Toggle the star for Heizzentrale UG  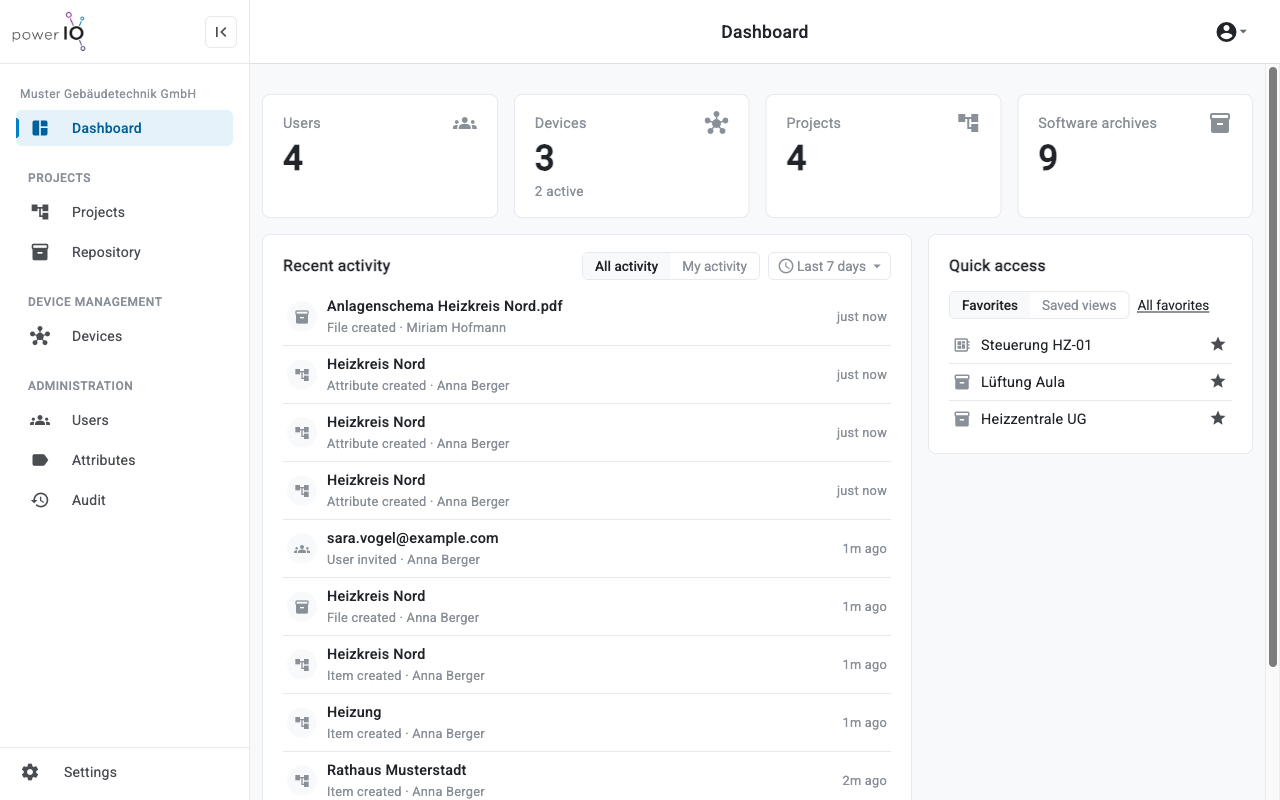pos(1218,419)
